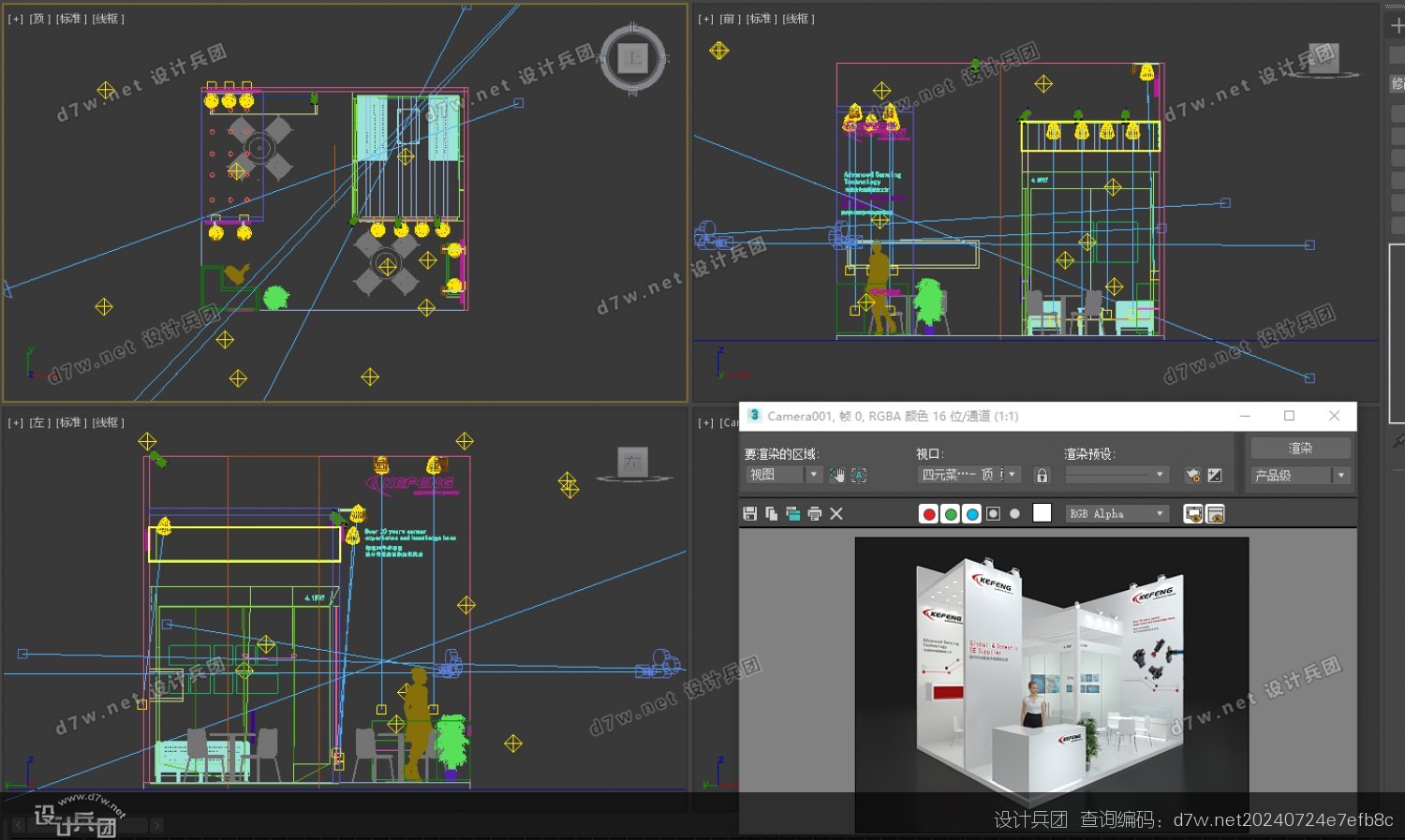Click the [左] view label menu
This screenshot has height=840, width=1405.
(39, 423)
